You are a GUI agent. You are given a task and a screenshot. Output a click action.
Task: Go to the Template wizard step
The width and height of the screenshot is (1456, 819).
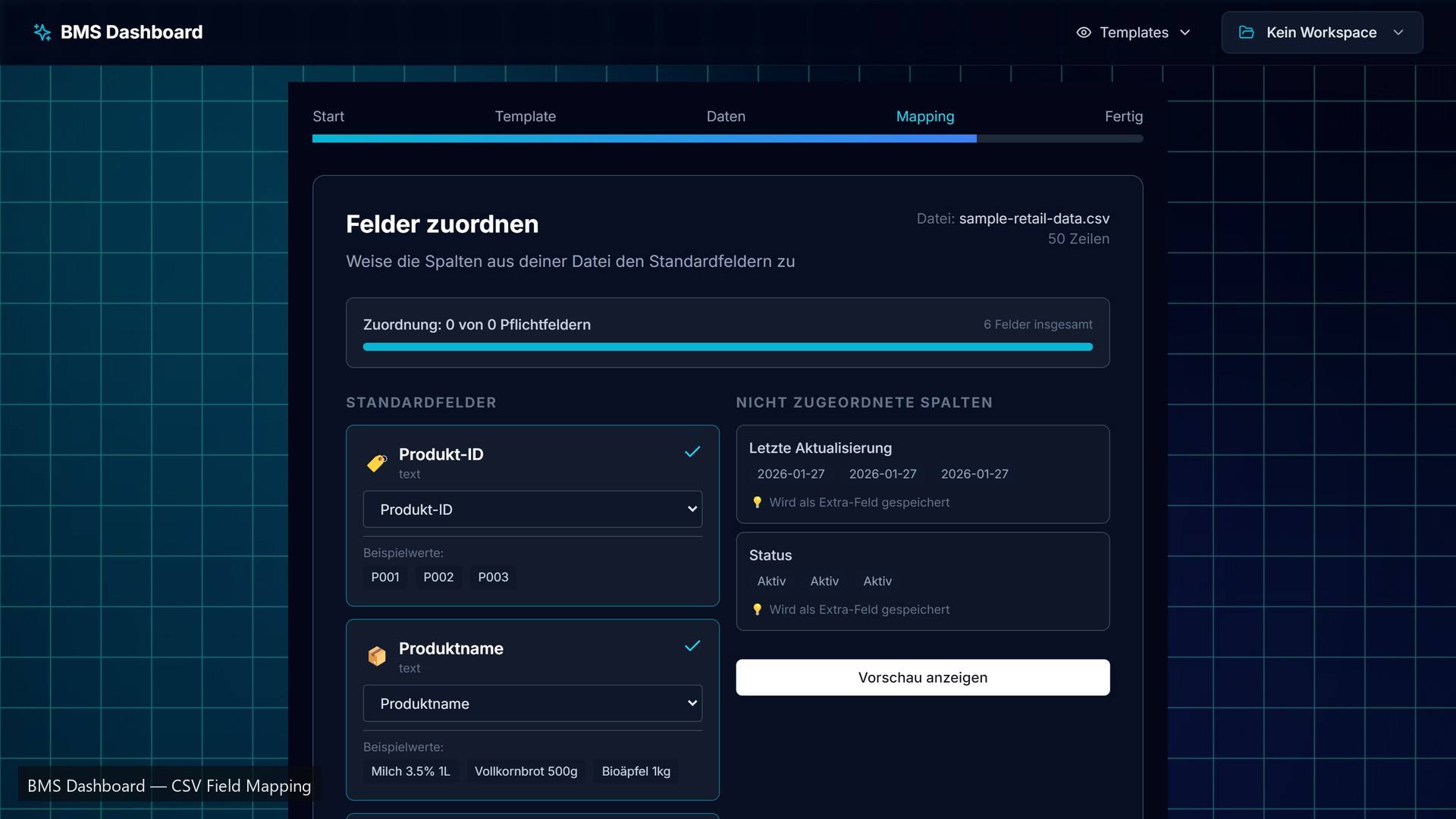pyautogui.click(x=526, y=116)
